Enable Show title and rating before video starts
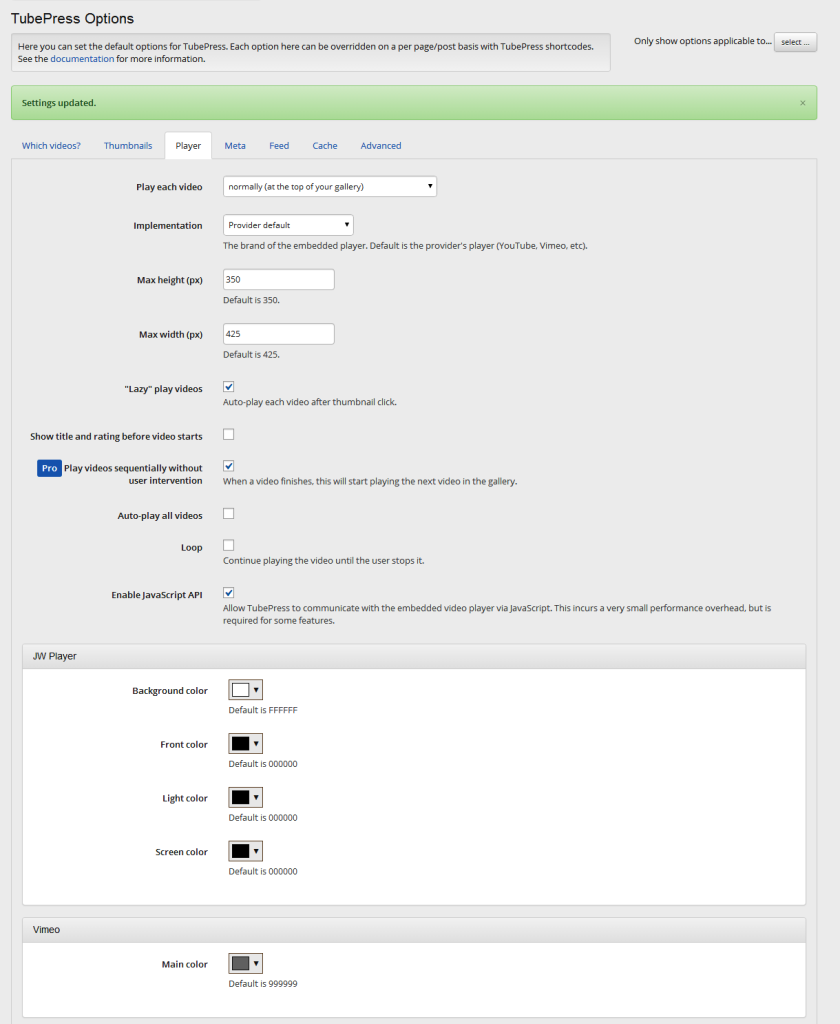 click(x=229, y=434)
